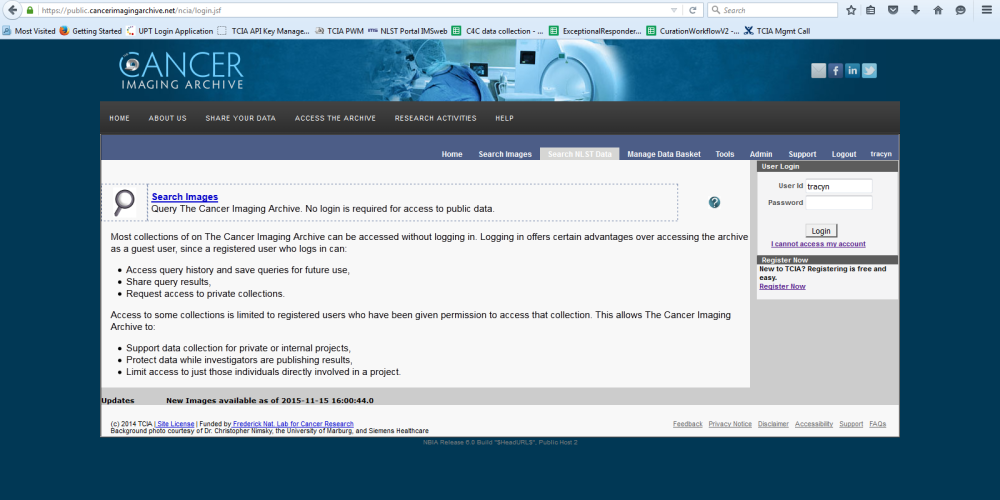Show bookmarks list icon
This screenshot has width=1000, height=500.
(871, 10)
